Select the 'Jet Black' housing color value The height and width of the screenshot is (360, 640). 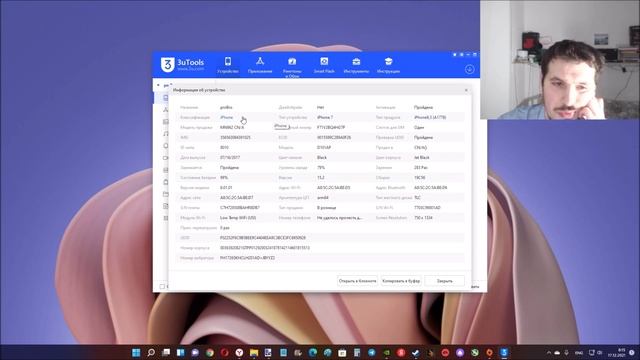click(422, 158)
